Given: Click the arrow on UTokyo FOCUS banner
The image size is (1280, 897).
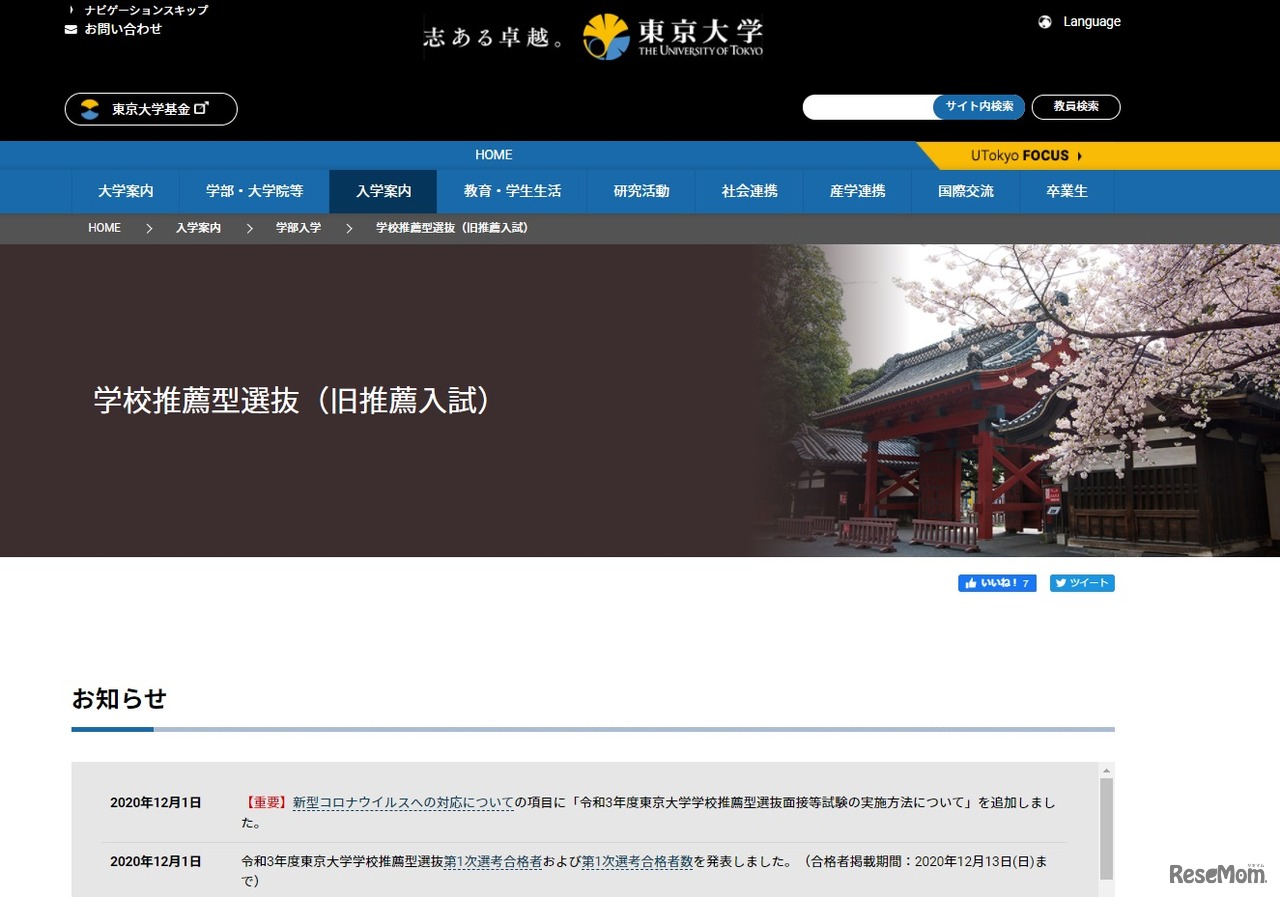Looking at the screenshot, I should click(x=1080, y=156).
